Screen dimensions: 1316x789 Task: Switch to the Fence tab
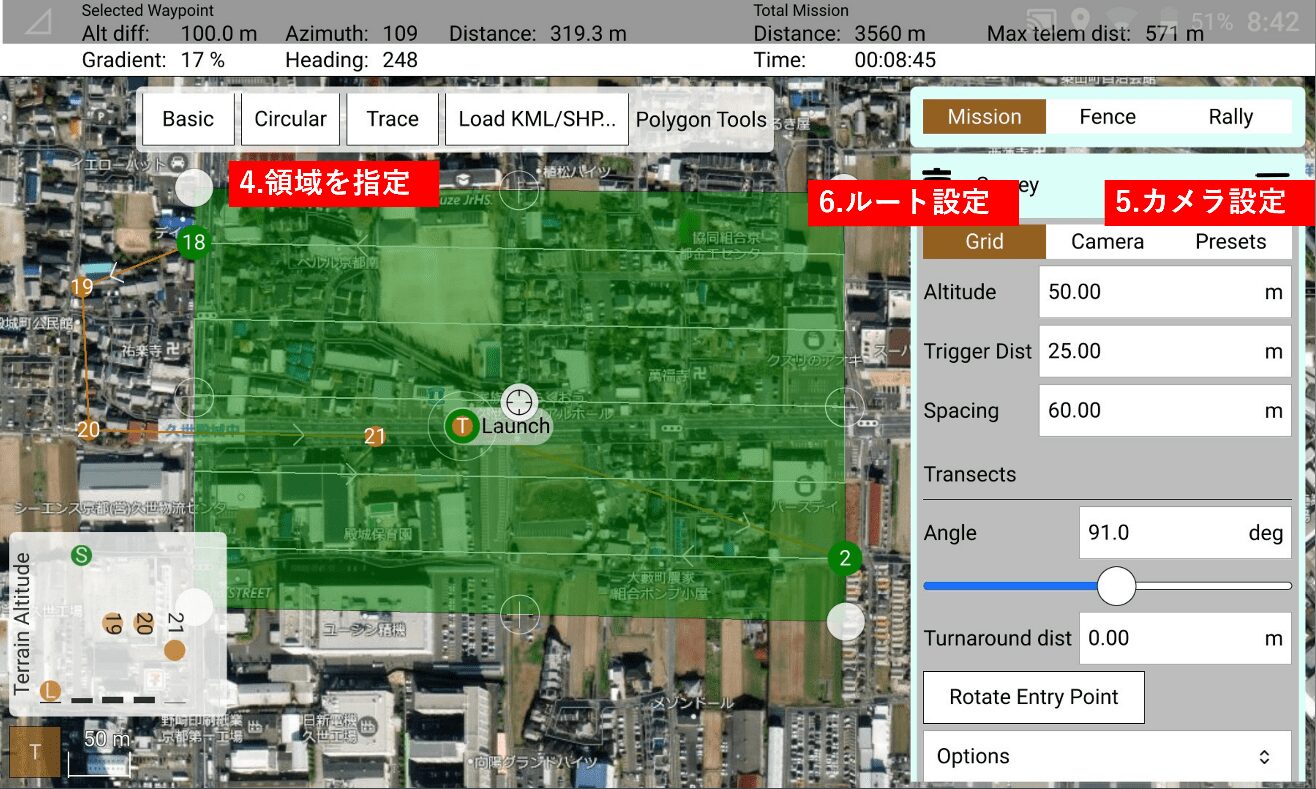click(x=1107, y=117)
